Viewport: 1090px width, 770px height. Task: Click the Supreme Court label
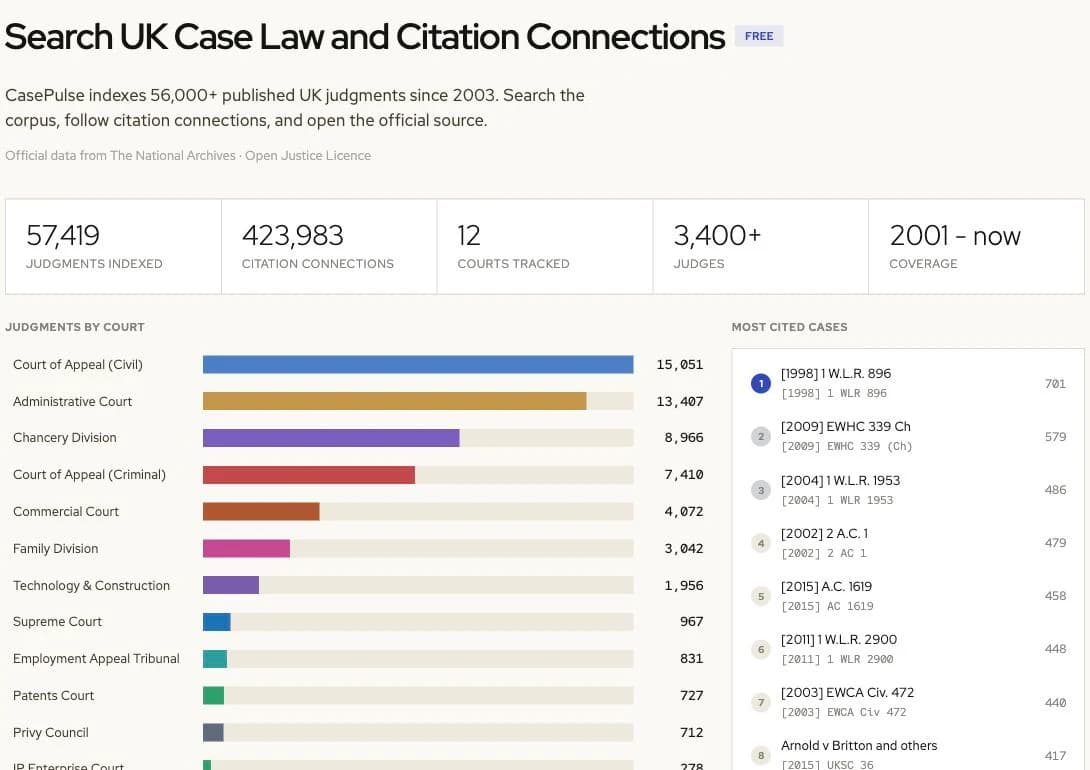[x=57, y=622]
